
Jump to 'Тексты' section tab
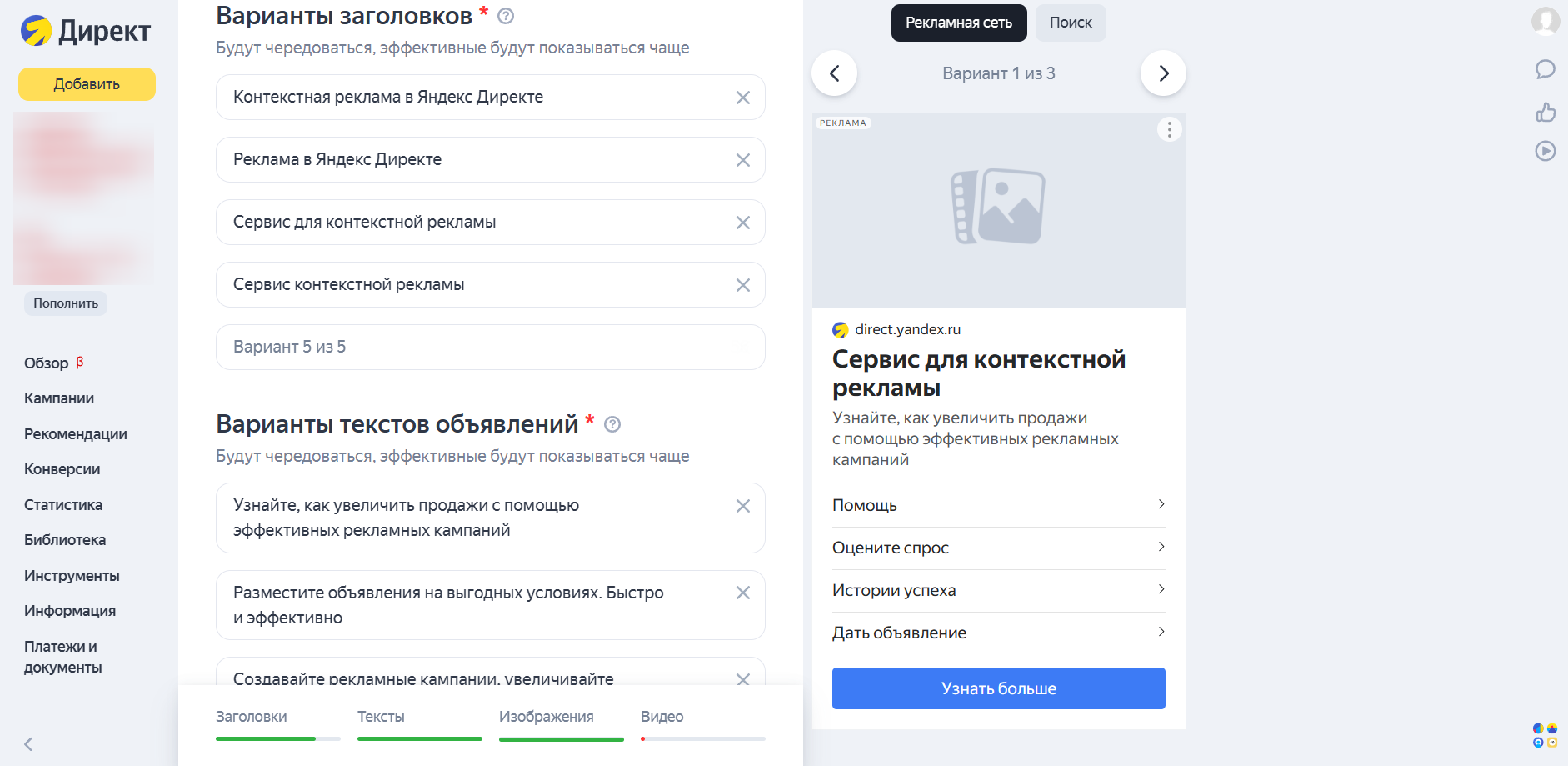pyautogui.click(x=381, y=717)
